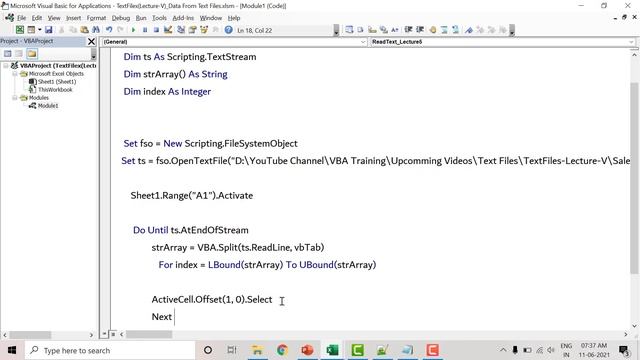Click the line "Dim index As Integer"
Image resolution: width=640 pixels, height=360 pixels.
click(167, 91)
